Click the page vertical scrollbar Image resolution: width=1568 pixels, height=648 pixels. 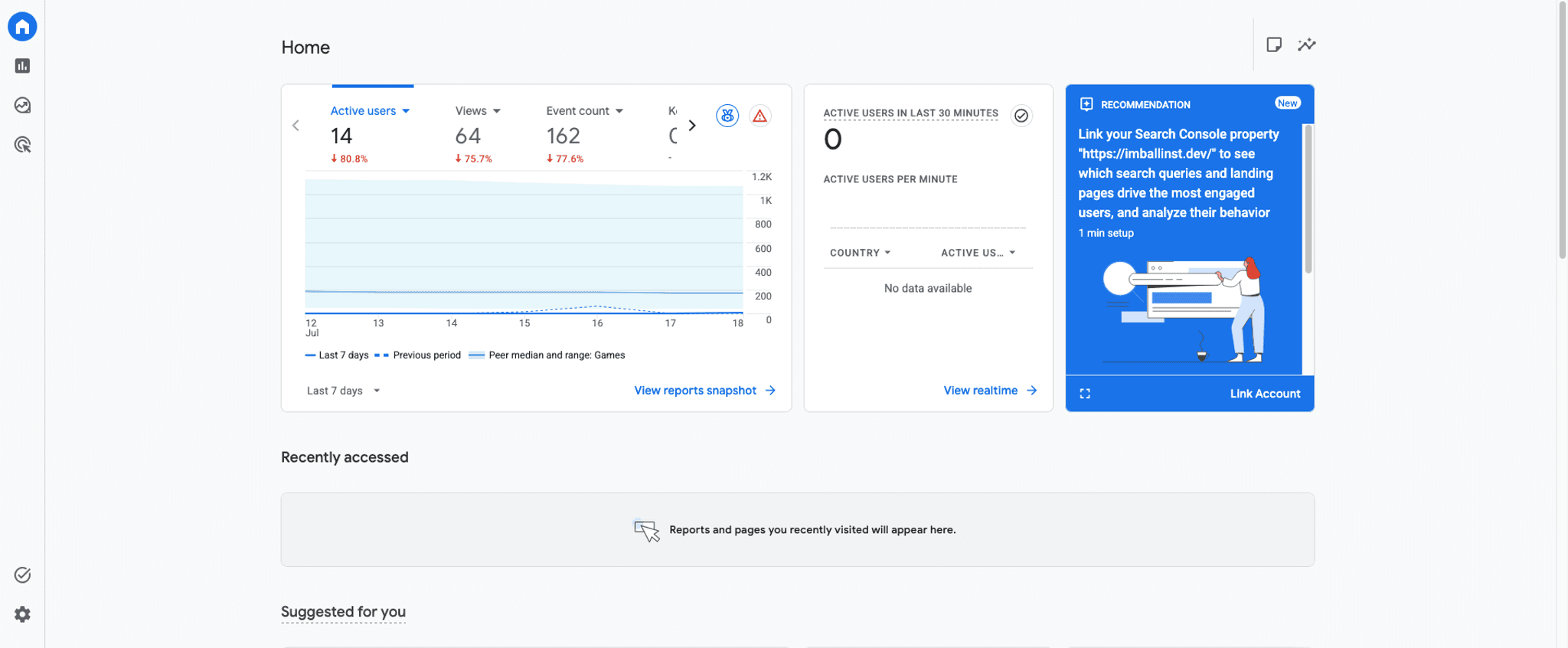pos(1563,130)
